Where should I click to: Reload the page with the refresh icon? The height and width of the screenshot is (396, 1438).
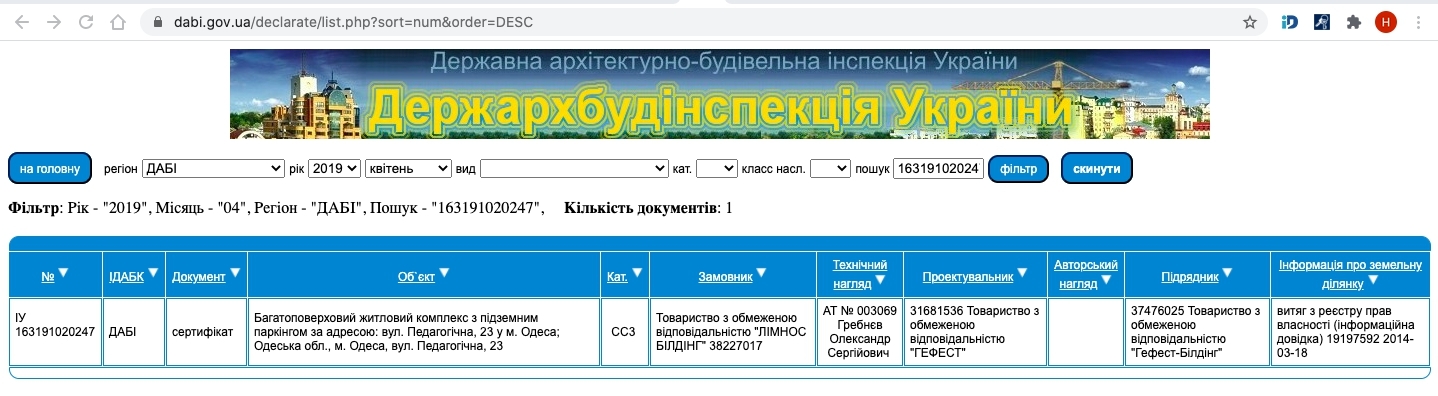[x=86, y=22]
